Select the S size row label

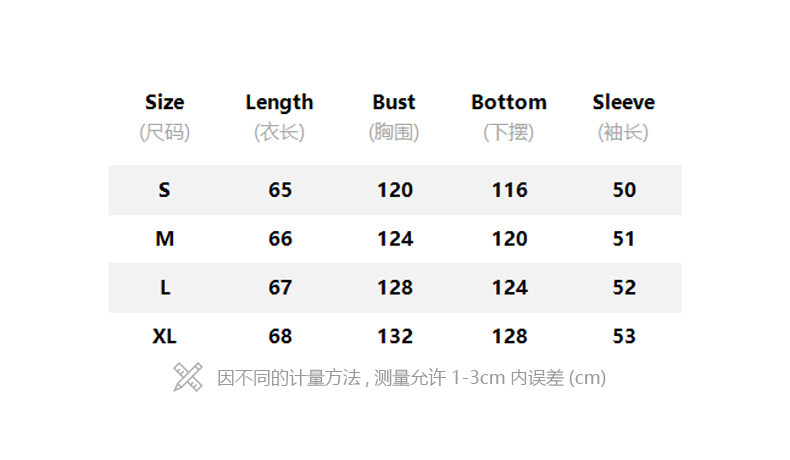165,190
